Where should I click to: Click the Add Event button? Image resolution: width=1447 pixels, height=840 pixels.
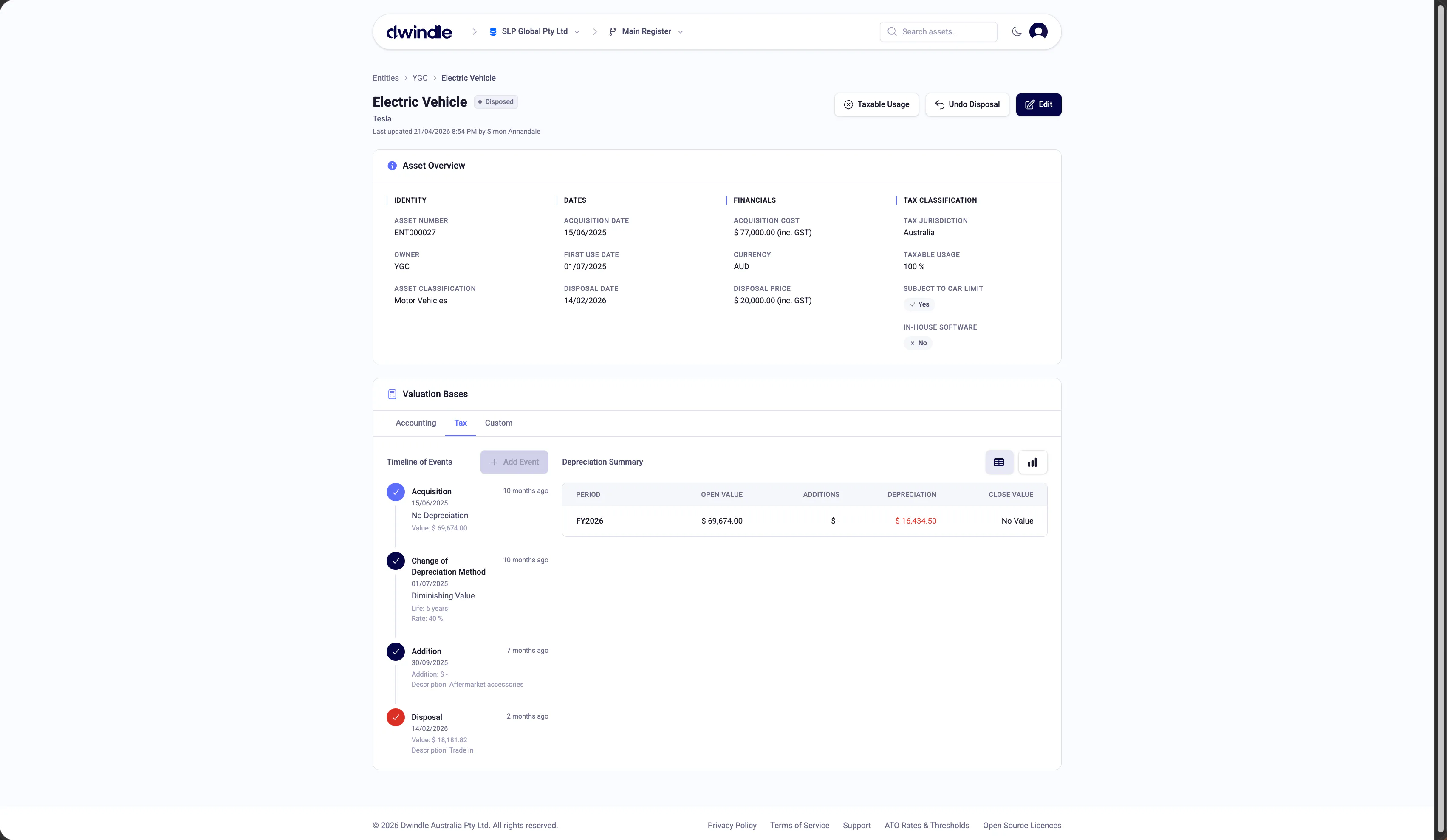point(514,462)
